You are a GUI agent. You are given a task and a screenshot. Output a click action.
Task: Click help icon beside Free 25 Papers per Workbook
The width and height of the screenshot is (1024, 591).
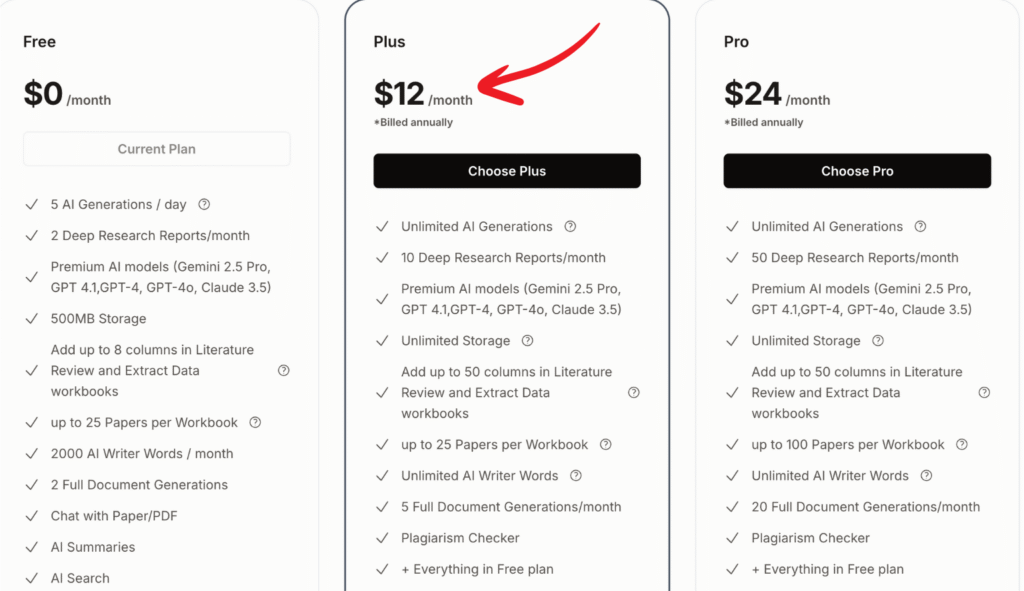(x=255, y=422)
